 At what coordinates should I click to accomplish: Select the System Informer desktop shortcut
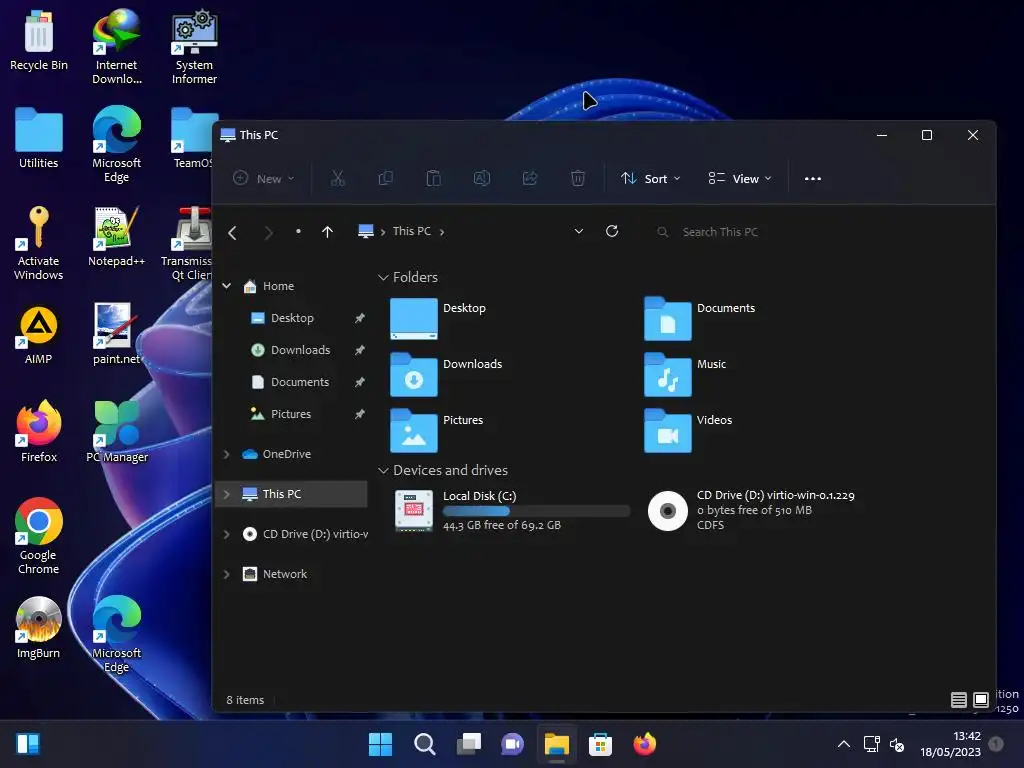click(194, 47)
